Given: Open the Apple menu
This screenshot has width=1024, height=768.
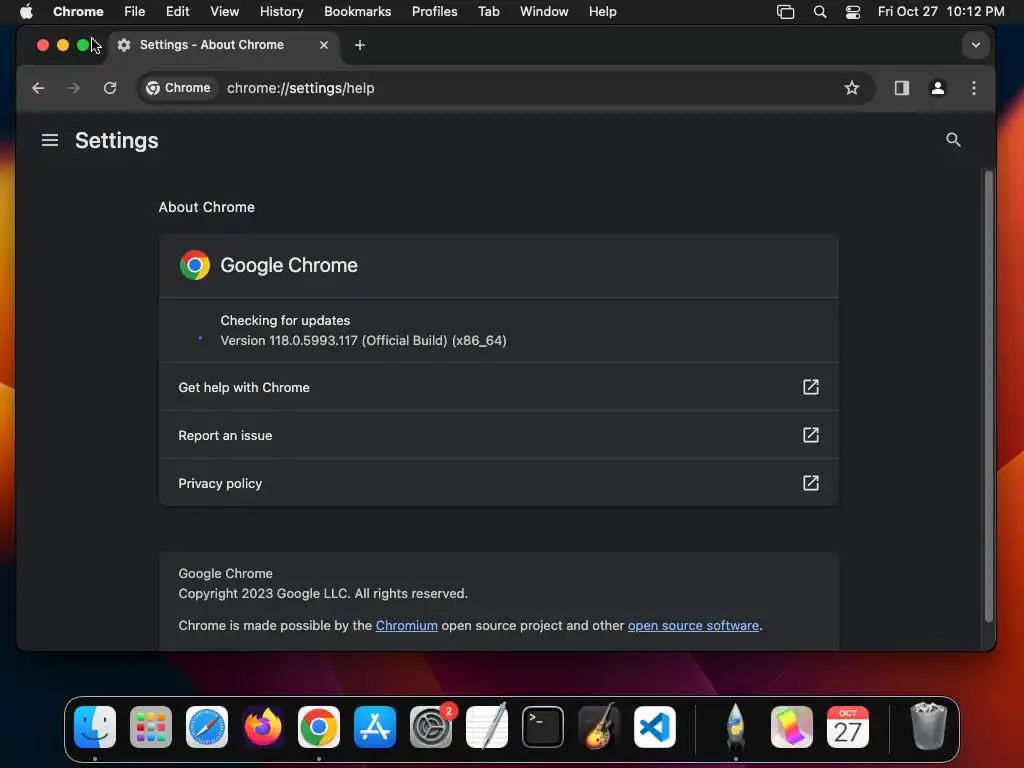Looking at the screenshot, I should pyautogui.click(x=26, y=12).
